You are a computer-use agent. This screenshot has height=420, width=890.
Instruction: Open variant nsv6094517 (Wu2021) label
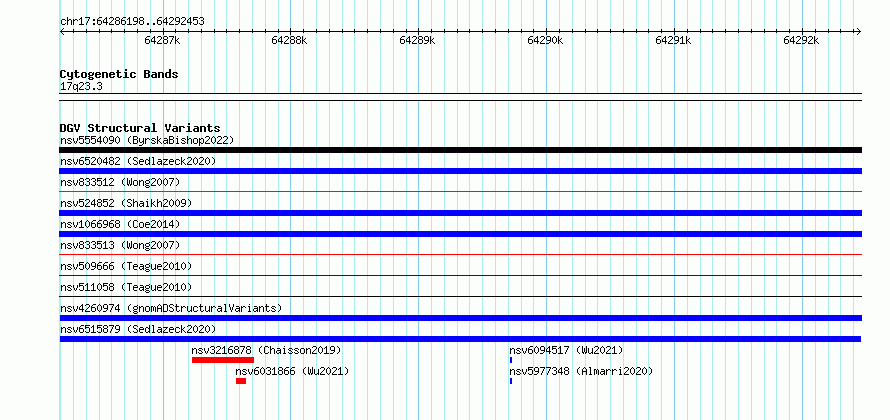click(566, 350)
